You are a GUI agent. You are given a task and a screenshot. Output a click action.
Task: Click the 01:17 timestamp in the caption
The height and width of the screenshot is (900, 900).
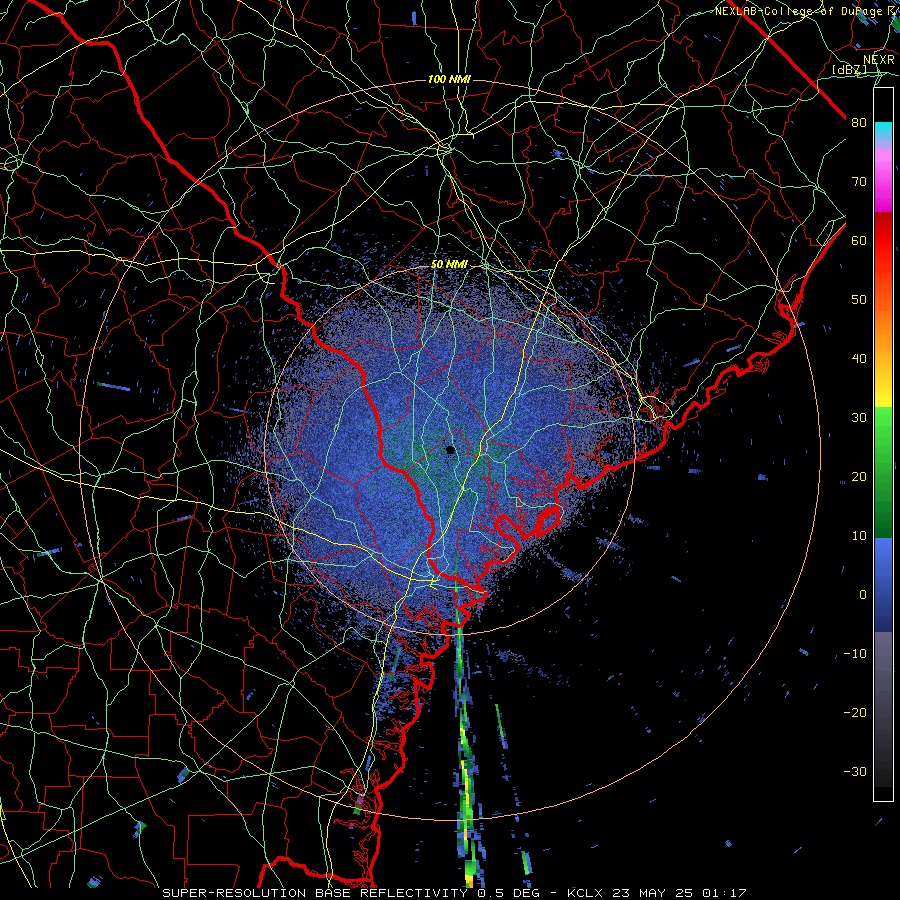coord(723,893)
